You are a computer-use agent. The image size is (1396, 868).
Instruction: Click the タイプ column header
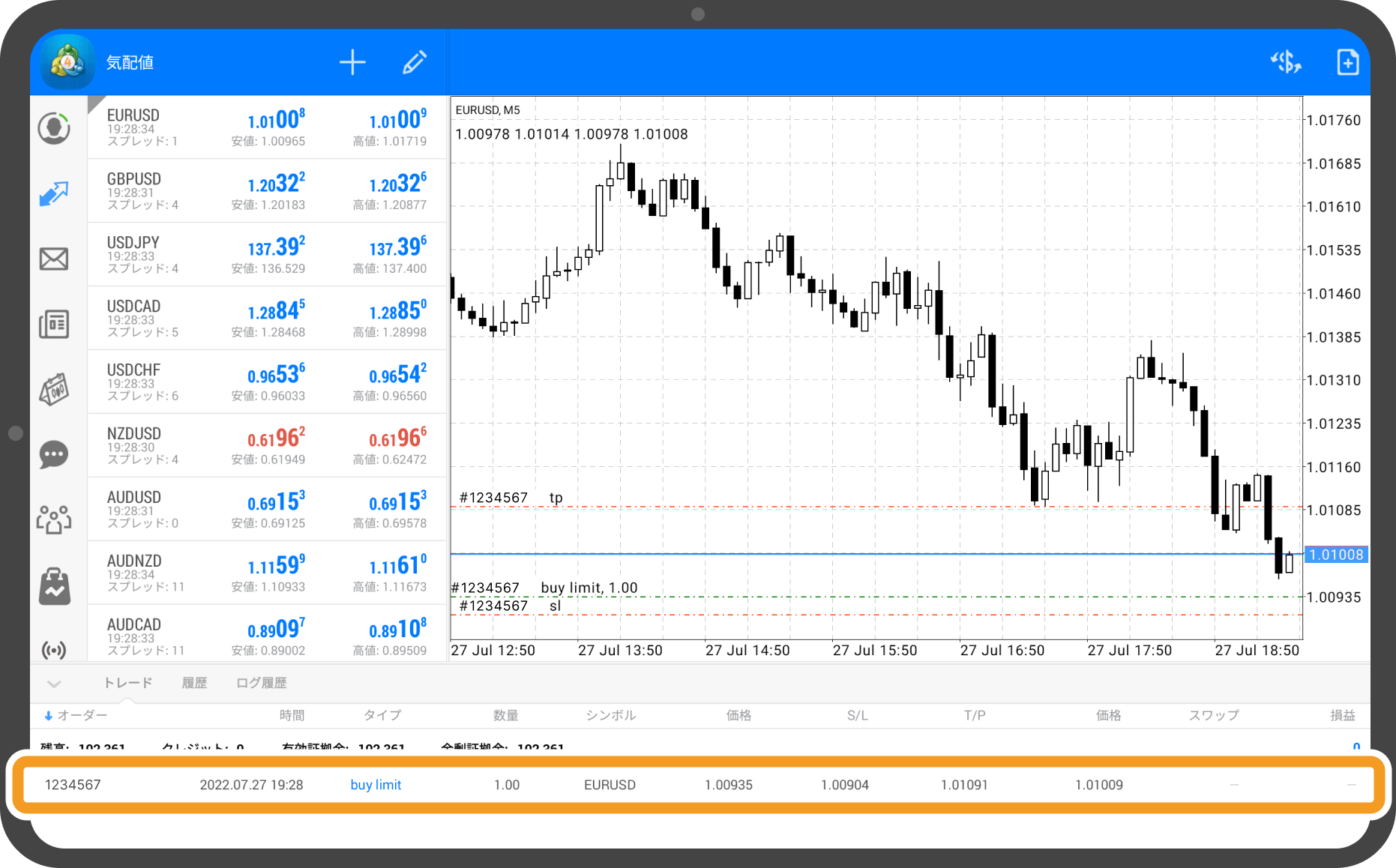pyautogui.click(x=382, y=715)
